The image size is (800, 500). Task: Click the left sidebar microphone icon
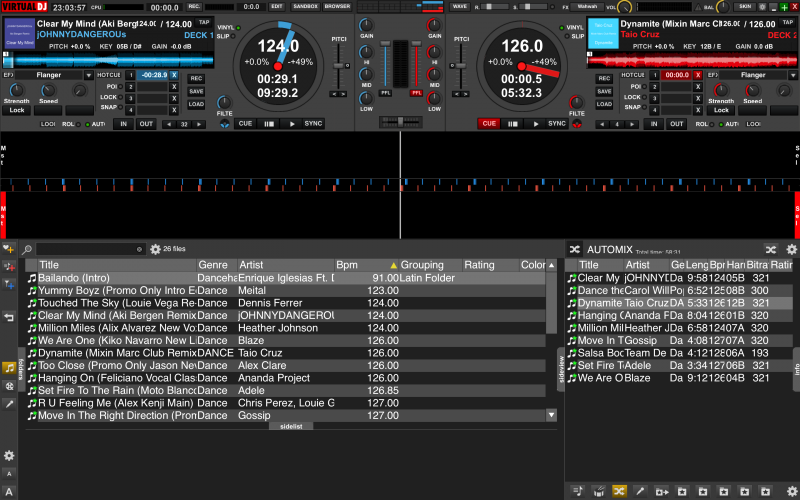tap(9, 404)
